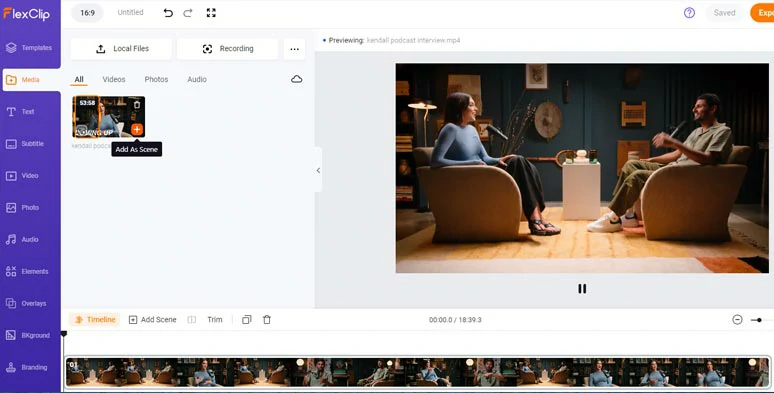Screen dimensions: 774x393
Task: Delete the media clip with its trash icon
Action: pos(137,104)
